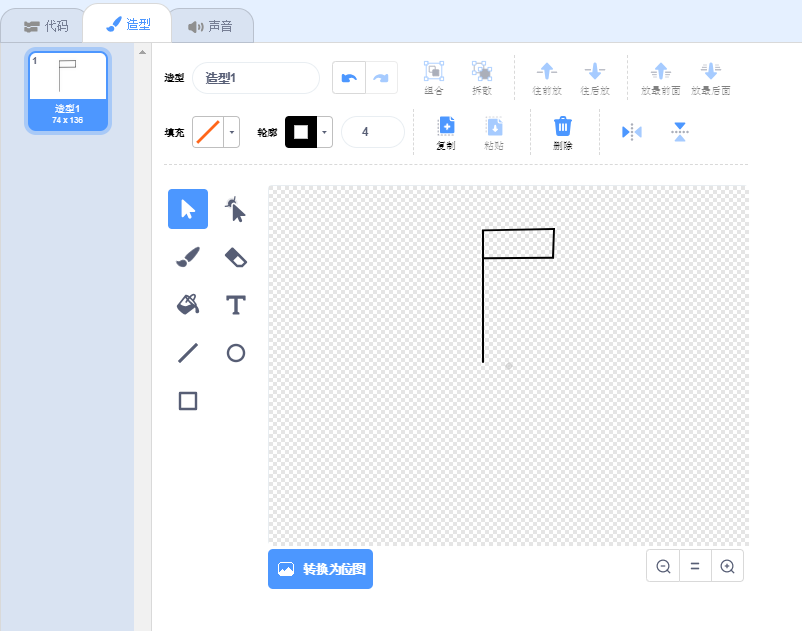Select the Text tool
Screen dimensions: 802x631
tap(236, 305)
